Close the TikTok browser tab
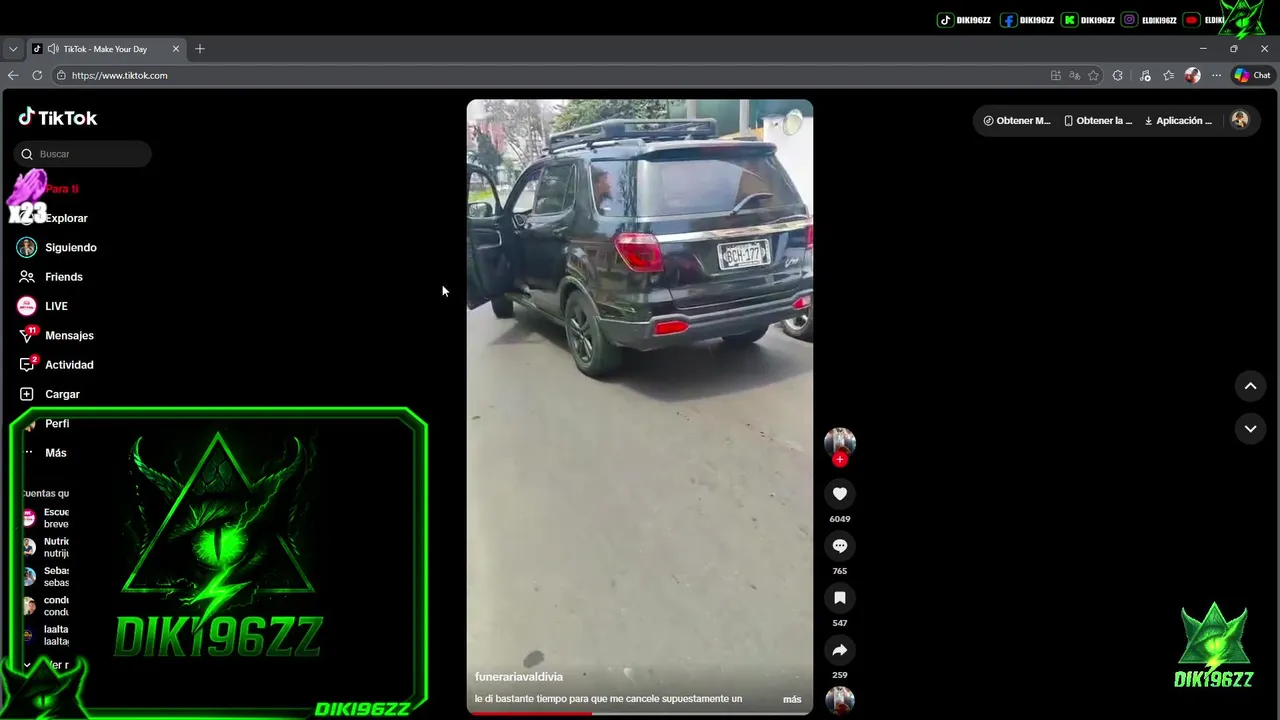The width and height of the screenshot is (1280, 720). [176, 48]
